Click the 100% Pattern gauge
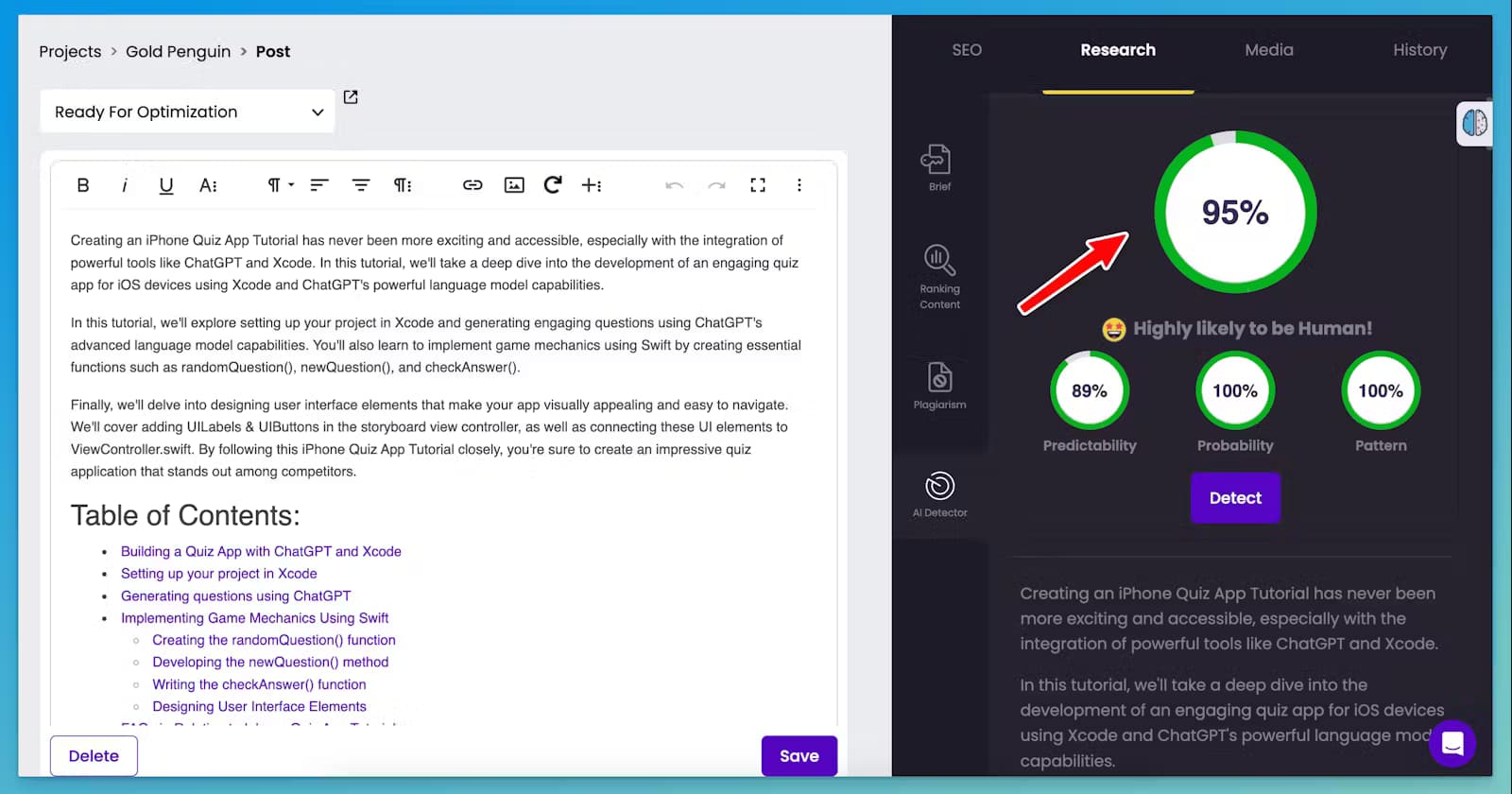 pos(1381,390)
